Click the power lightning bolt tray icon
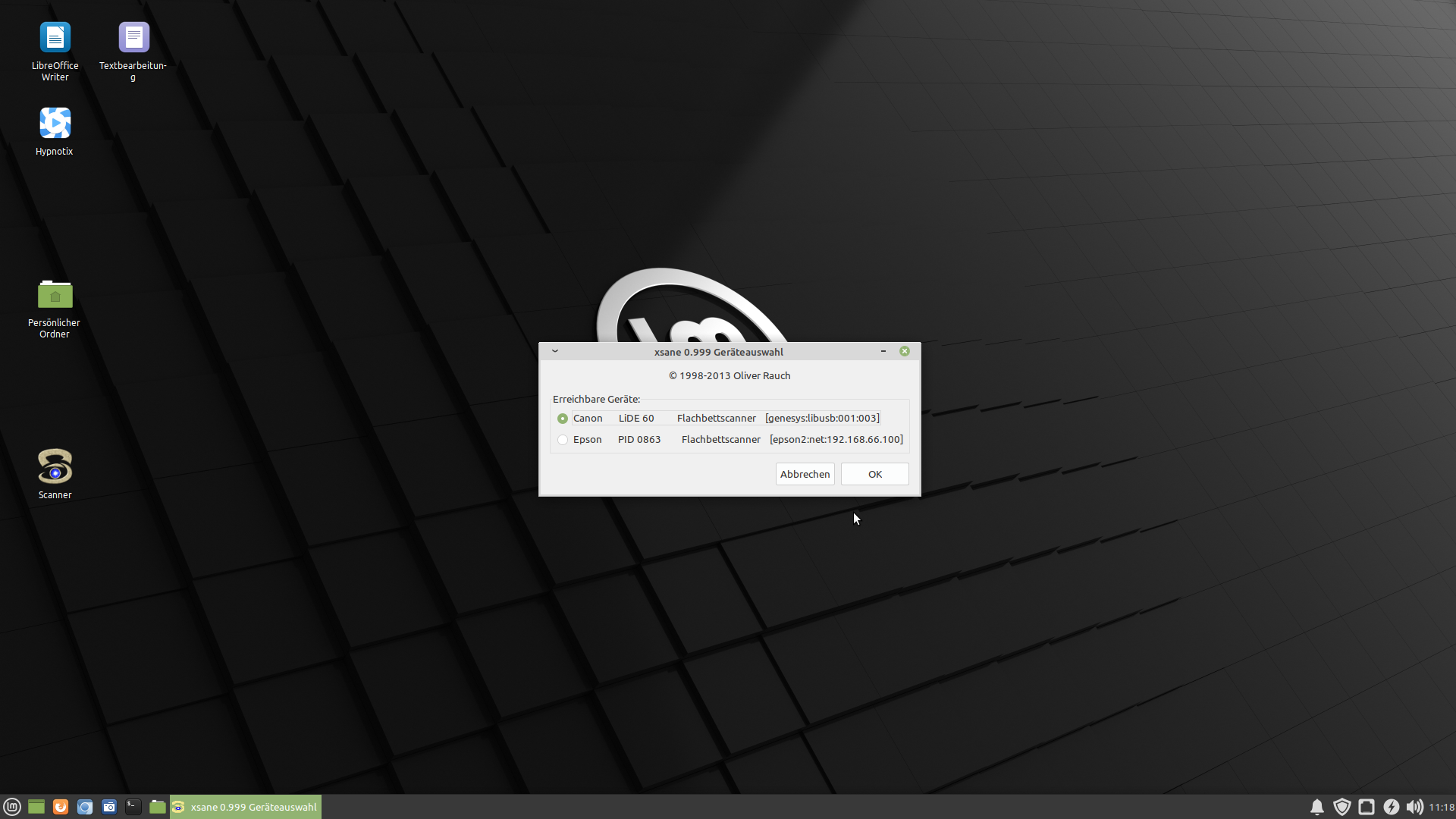This screenshot has width=1456, height=819. point(1391,807)
